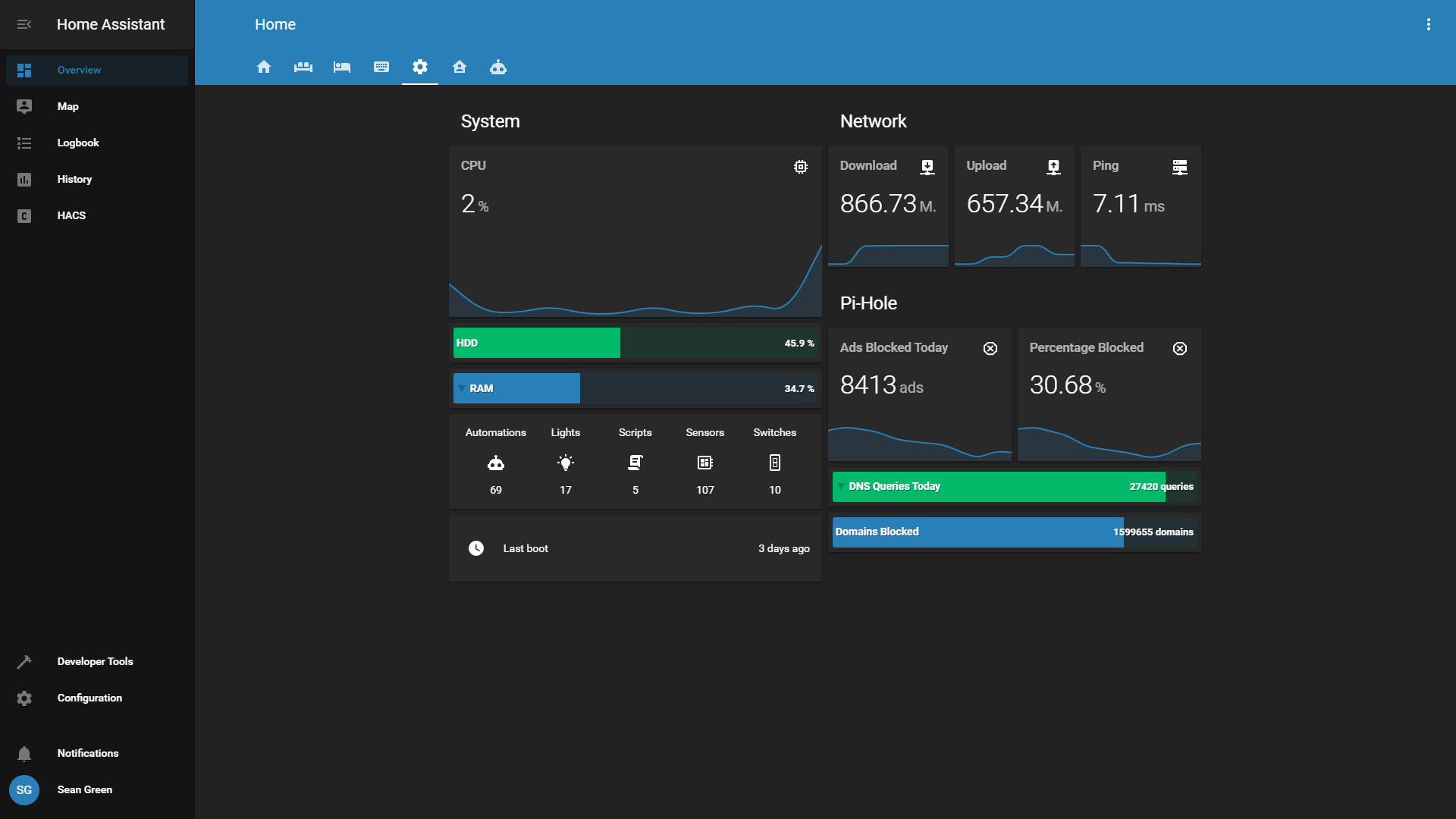Click the Developer Tools hammer icon
The height and width of the screenshot is (819, 1456).
24,661
